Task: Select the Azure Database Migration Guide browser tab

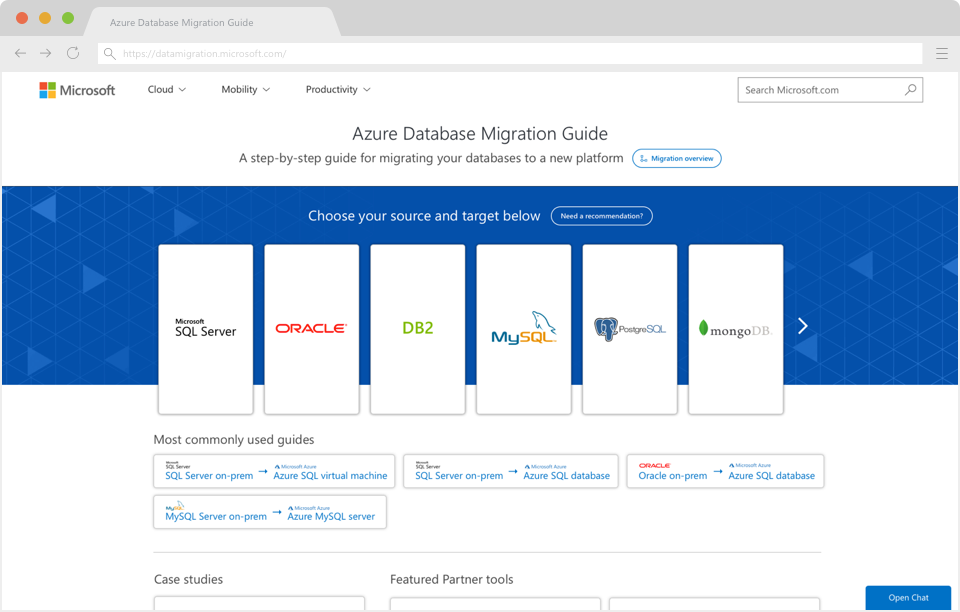Action: point(212,23)
